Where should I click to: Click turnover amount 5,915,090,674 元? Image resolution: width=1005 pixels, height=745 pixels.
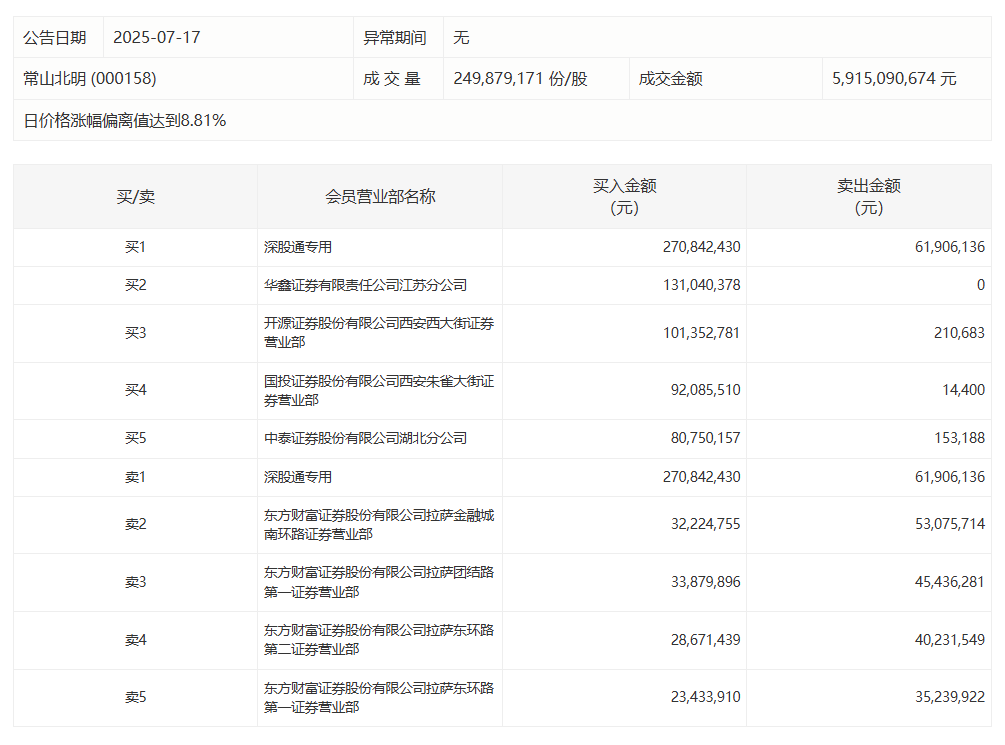click(x=894, y=78)
